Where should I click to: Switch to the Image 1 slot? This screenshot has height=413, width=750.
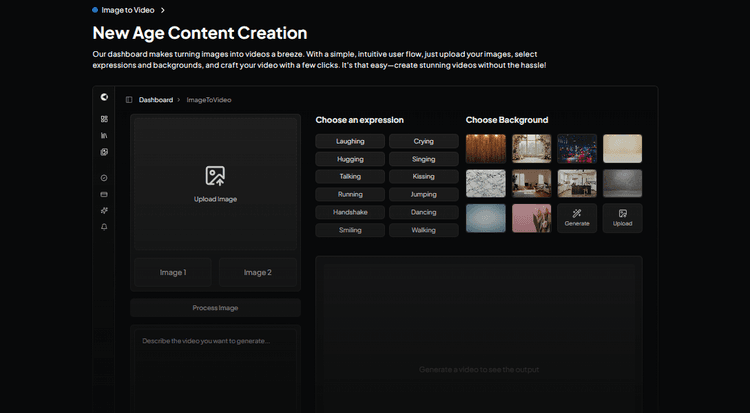173,272
